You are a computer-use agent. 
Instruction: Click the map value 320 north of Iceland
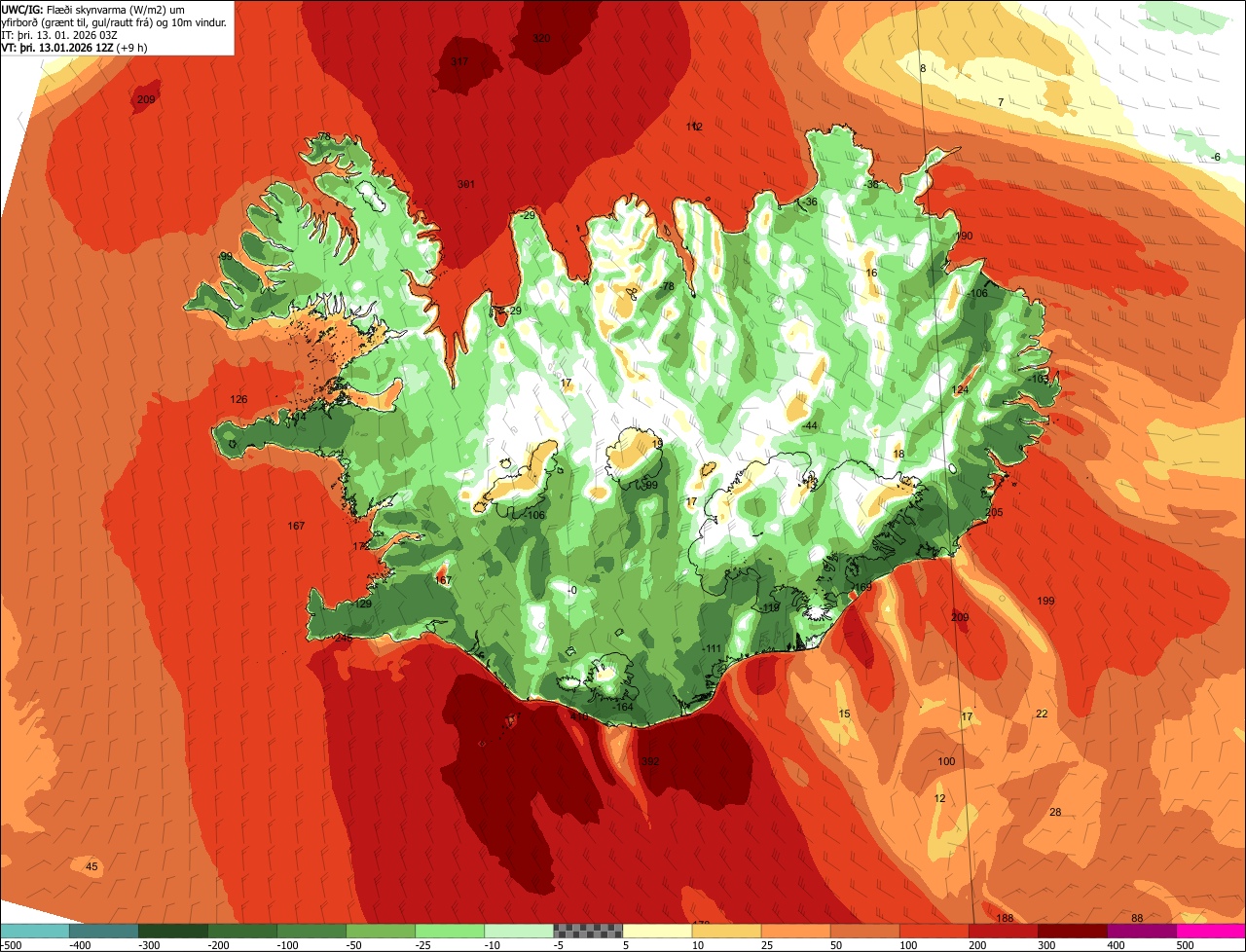[x=541, y=38]
